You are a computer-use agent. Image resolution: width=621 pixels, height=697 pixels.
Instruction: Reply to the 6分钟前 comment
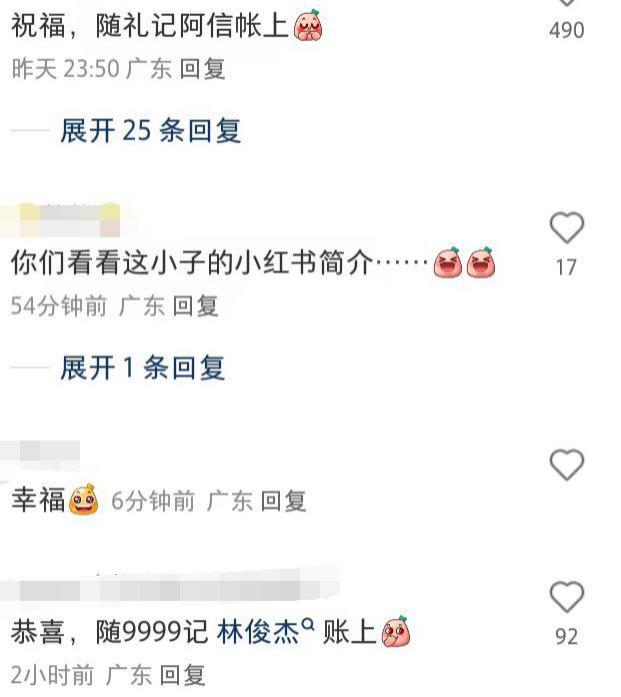tap(284, 501)
